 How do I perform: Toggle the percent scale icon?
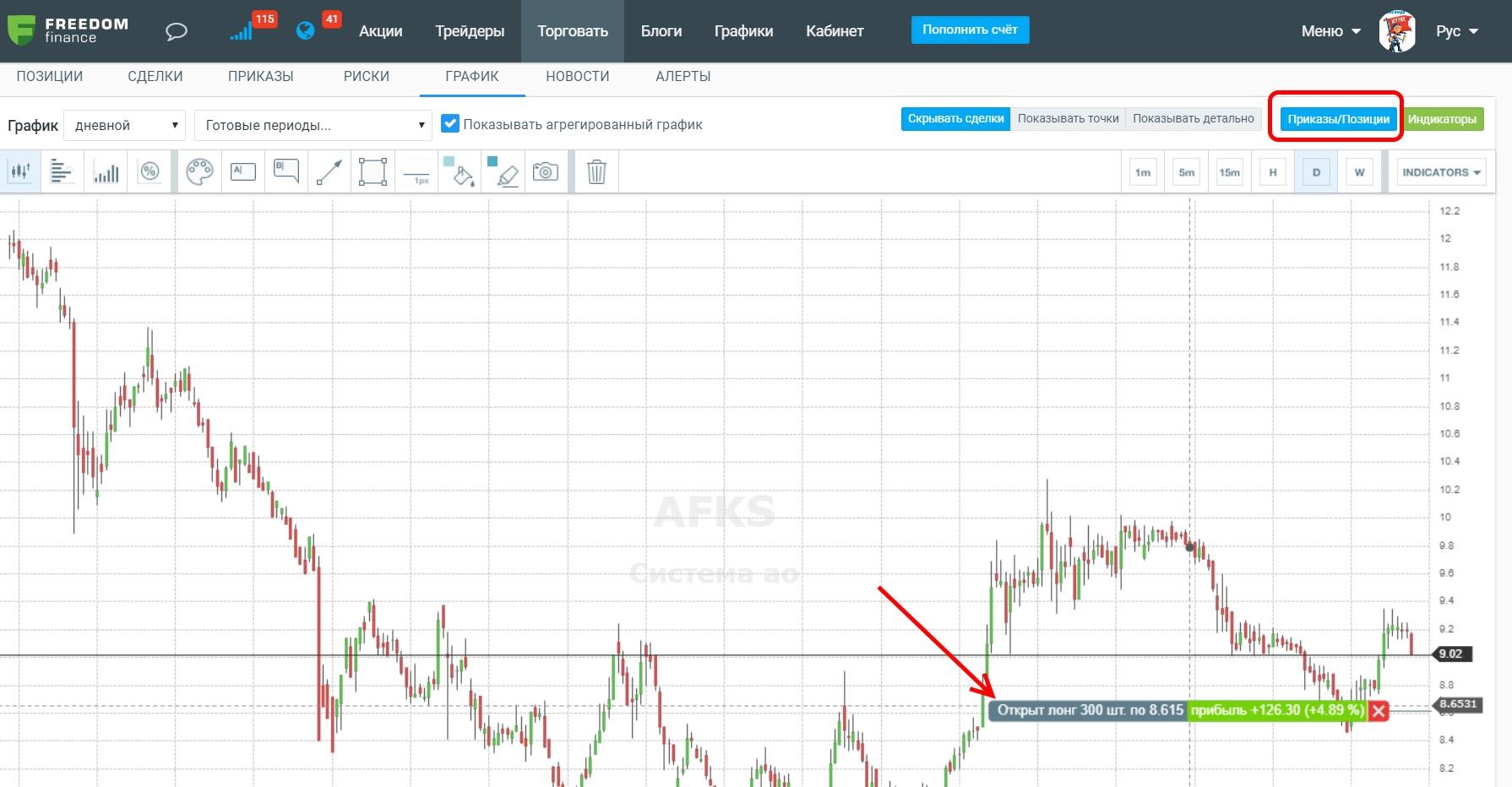click(x=150, y=172)
